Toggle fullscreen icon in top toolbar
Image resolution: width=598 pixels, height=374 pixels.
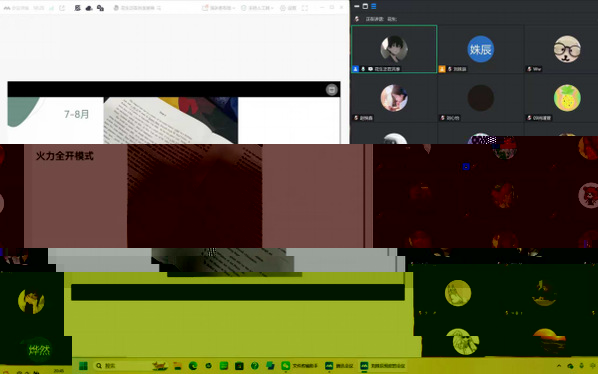point(305,8)
